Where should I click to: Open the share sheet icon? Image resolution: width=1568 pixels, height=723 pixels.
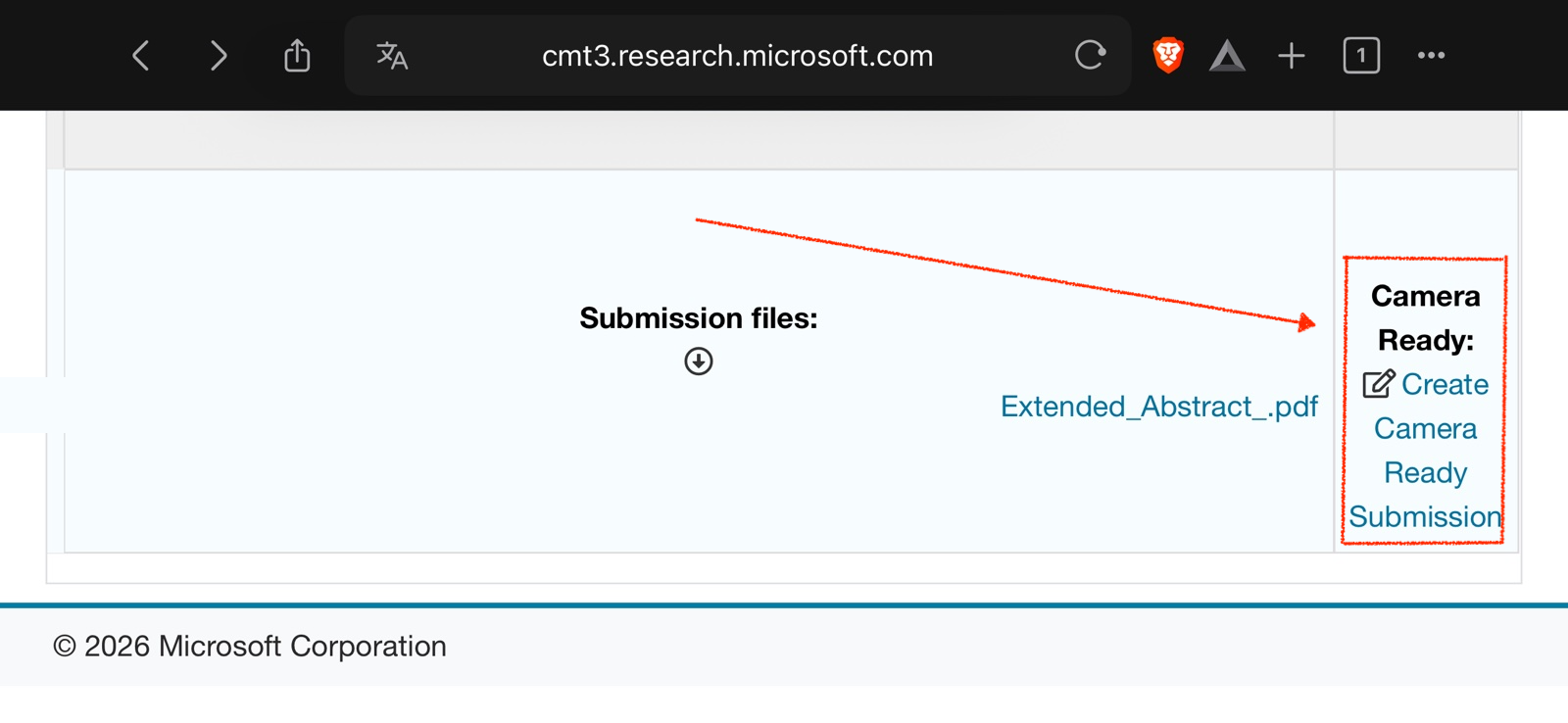coord(297,55)
